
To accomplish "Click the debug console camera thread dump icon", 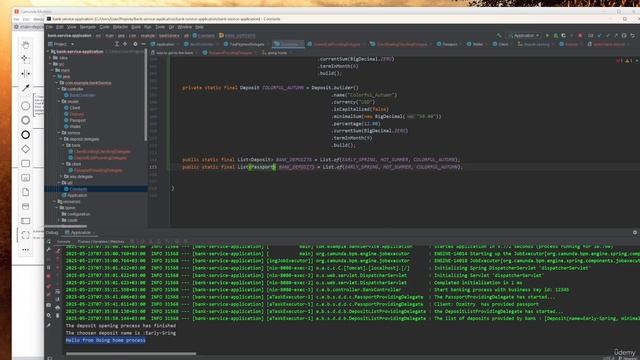I will point(49,305).
